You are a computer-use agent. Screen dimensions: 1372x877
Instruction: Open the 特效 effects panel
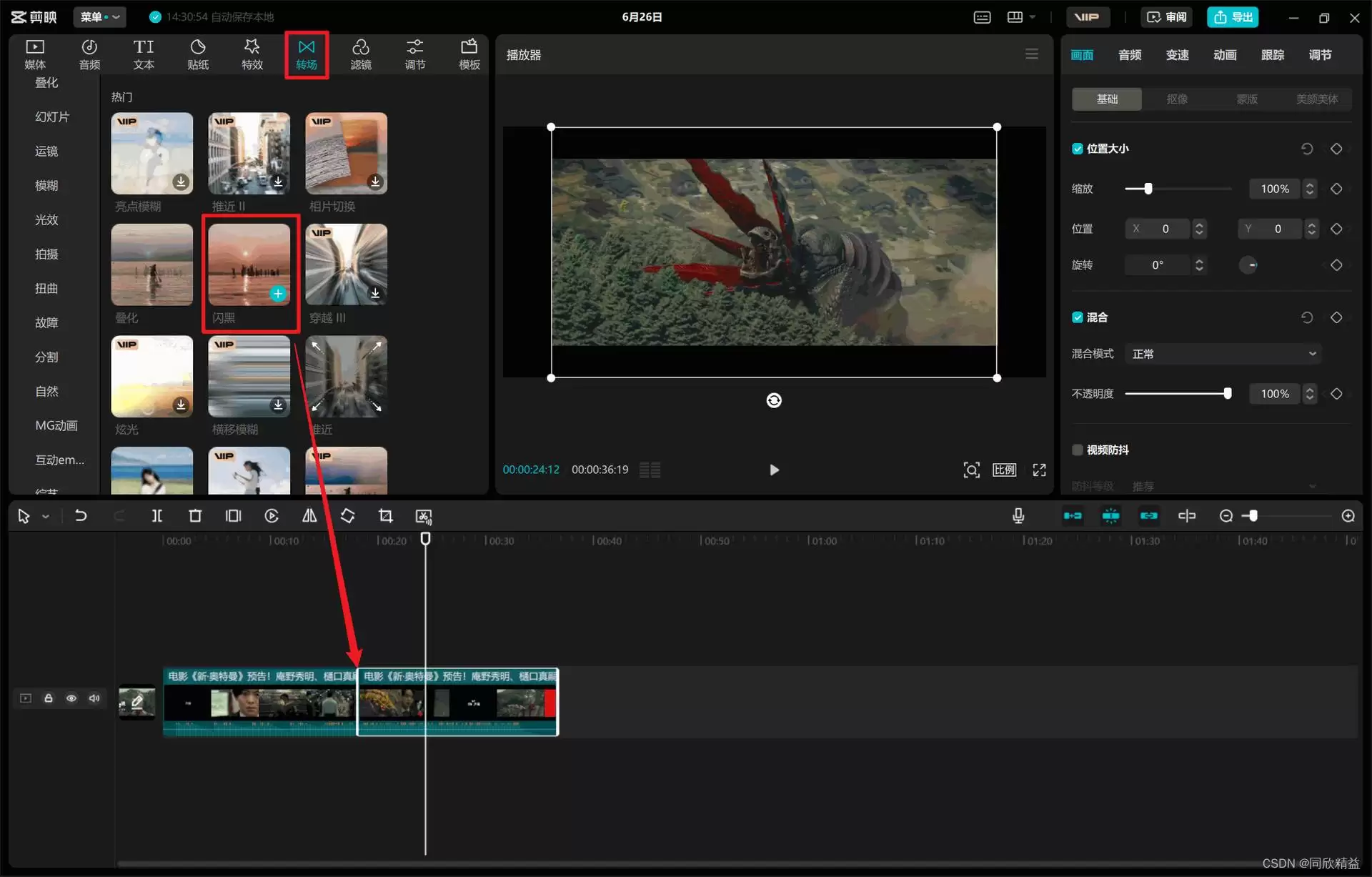click(252, 54)
